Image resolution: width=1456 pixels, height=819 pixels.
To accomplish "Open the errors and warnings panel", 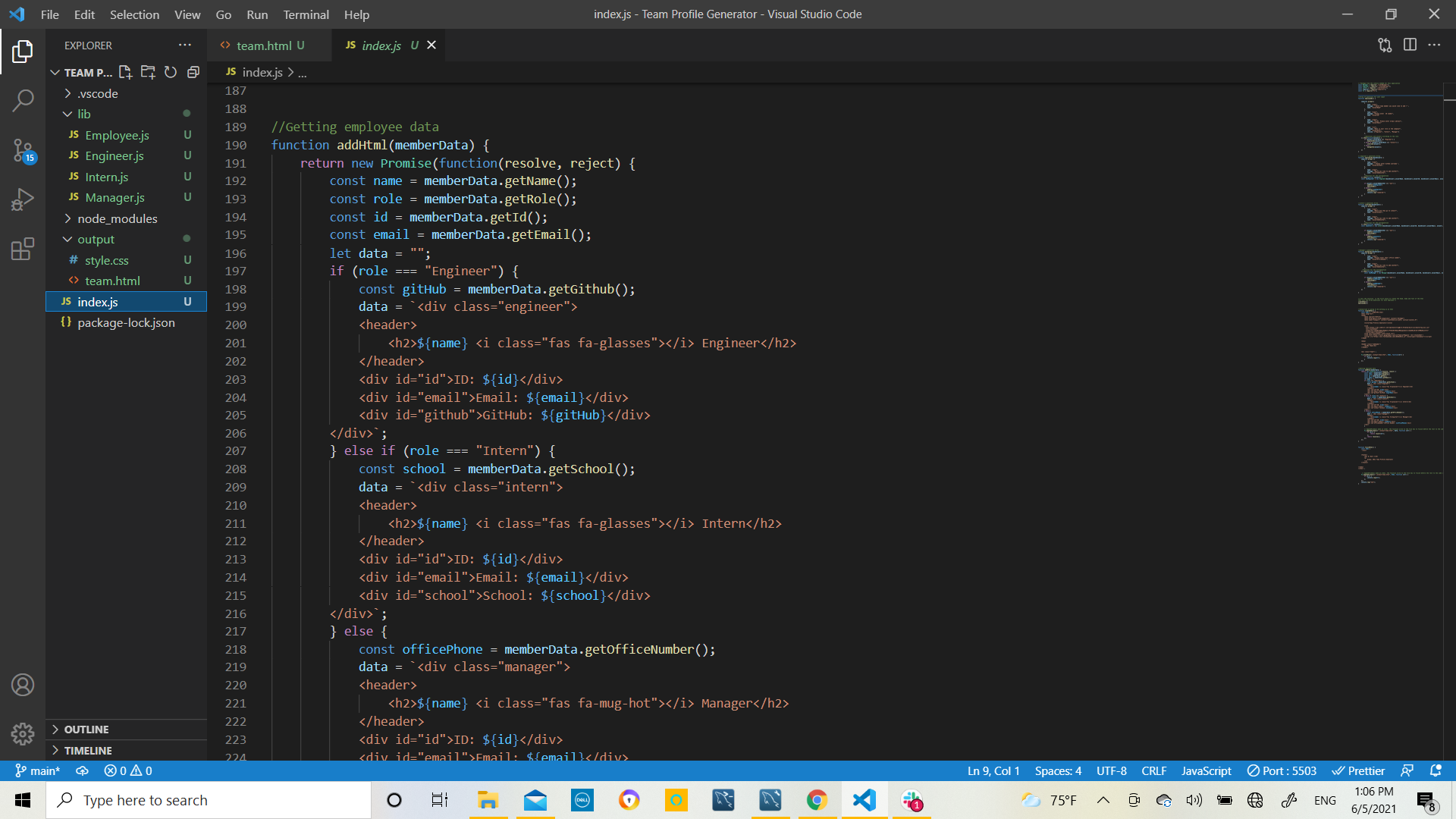I will 127,770.
